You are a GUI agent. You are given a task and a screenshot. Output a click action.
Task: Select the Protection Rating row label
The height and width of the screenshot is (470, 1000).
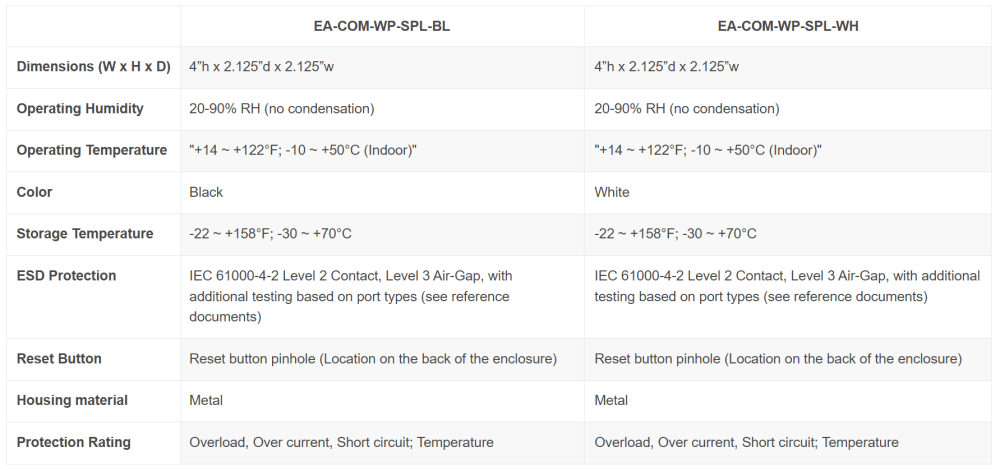pyautogui.click(x=74, y=442)
